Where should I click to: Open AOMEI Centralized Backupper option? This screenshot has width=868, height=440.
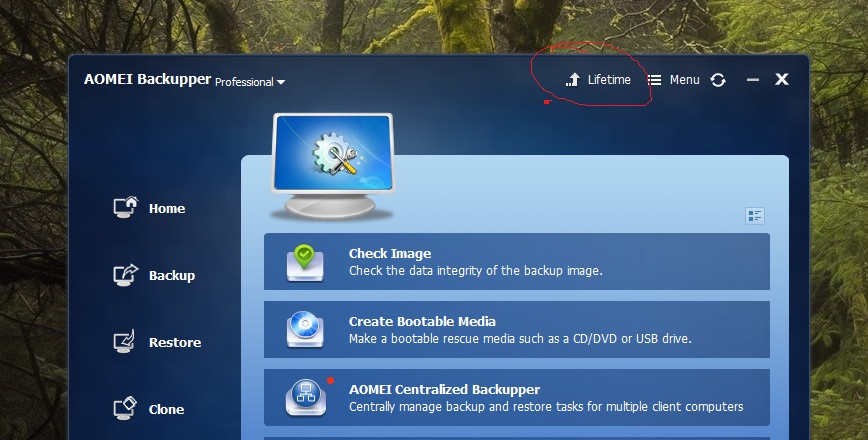(x=516, y=397)
